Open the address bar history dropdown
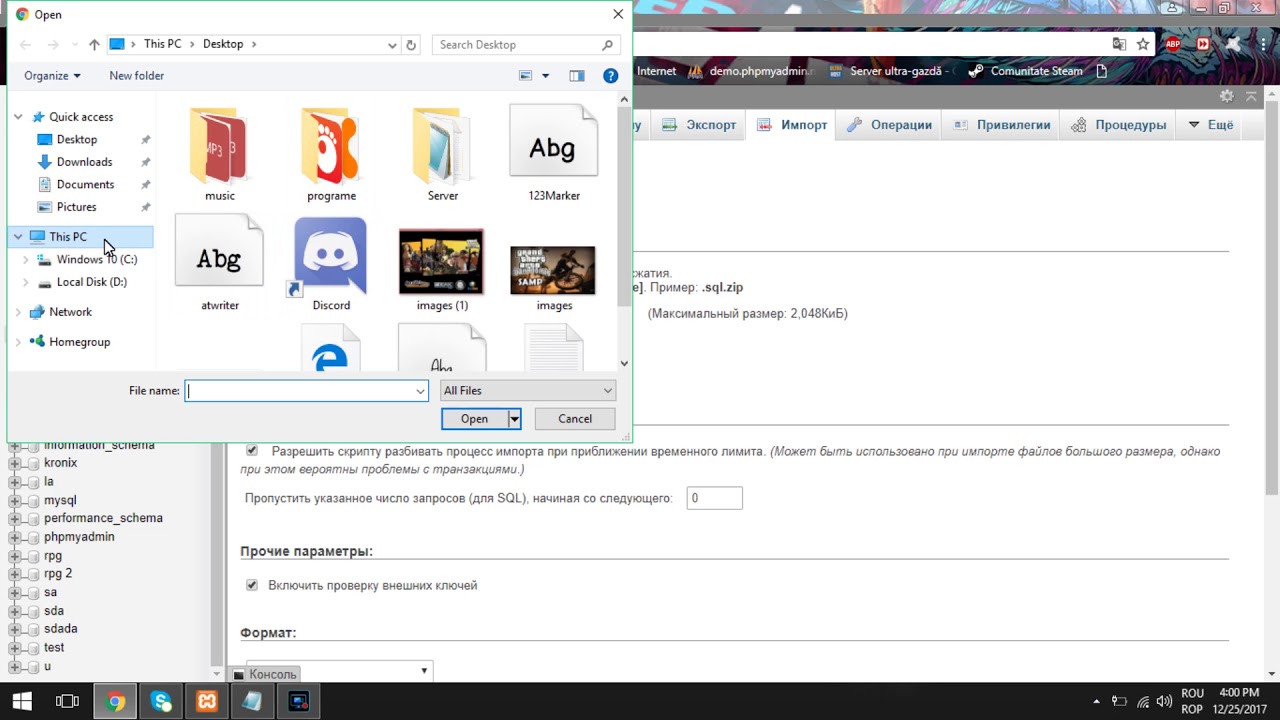Image resolution: width=1280 pixels, height=720 pixels. pos(392,45)
